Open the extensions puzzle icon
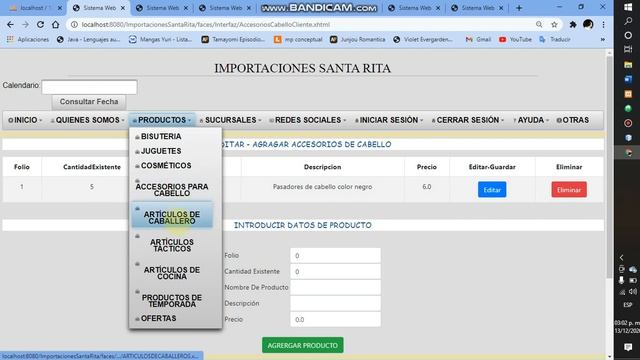640x360 pixels. tap(573, 24)
